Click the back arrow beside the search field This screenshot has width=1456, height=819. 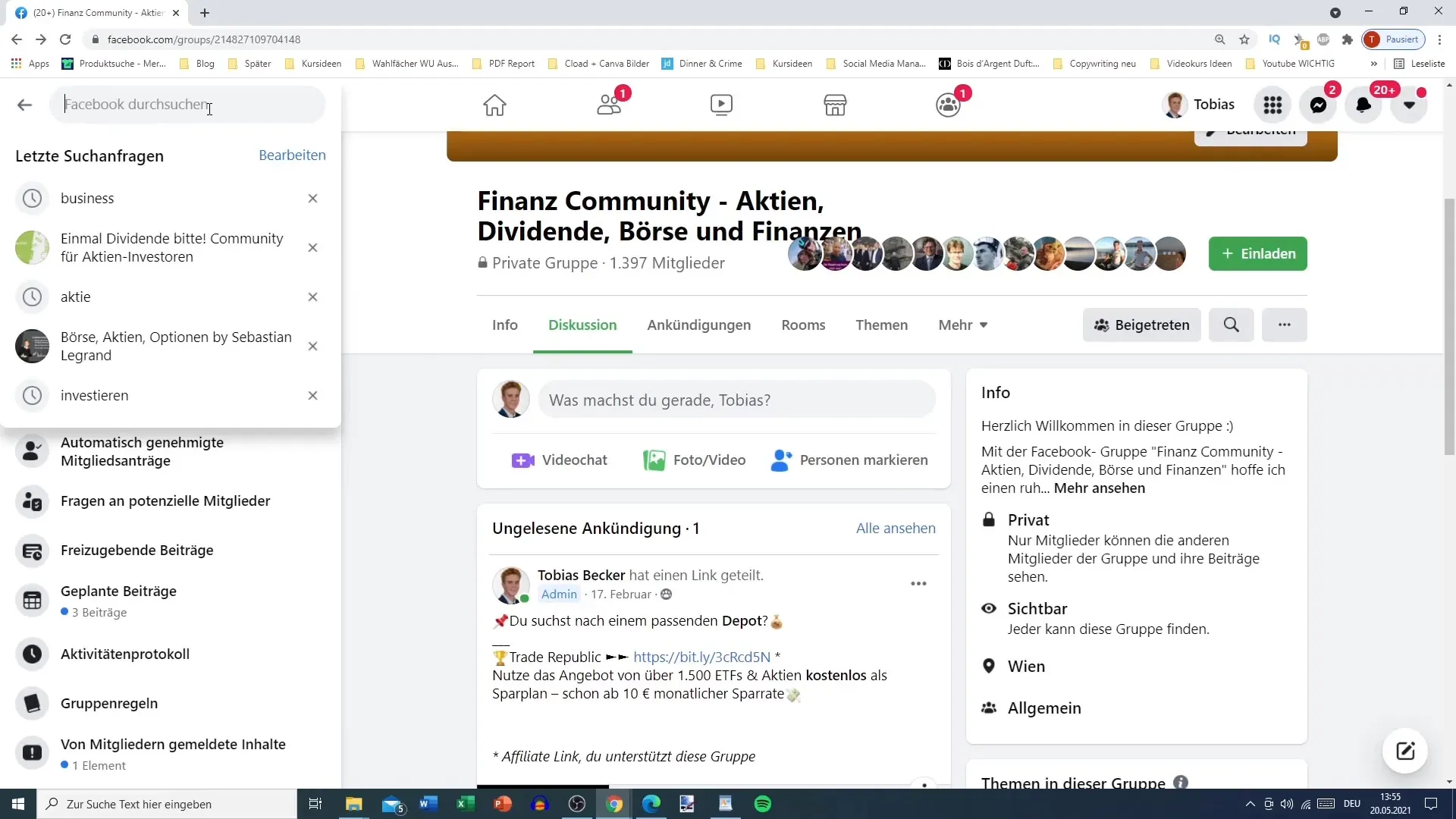tap(24, 105)
